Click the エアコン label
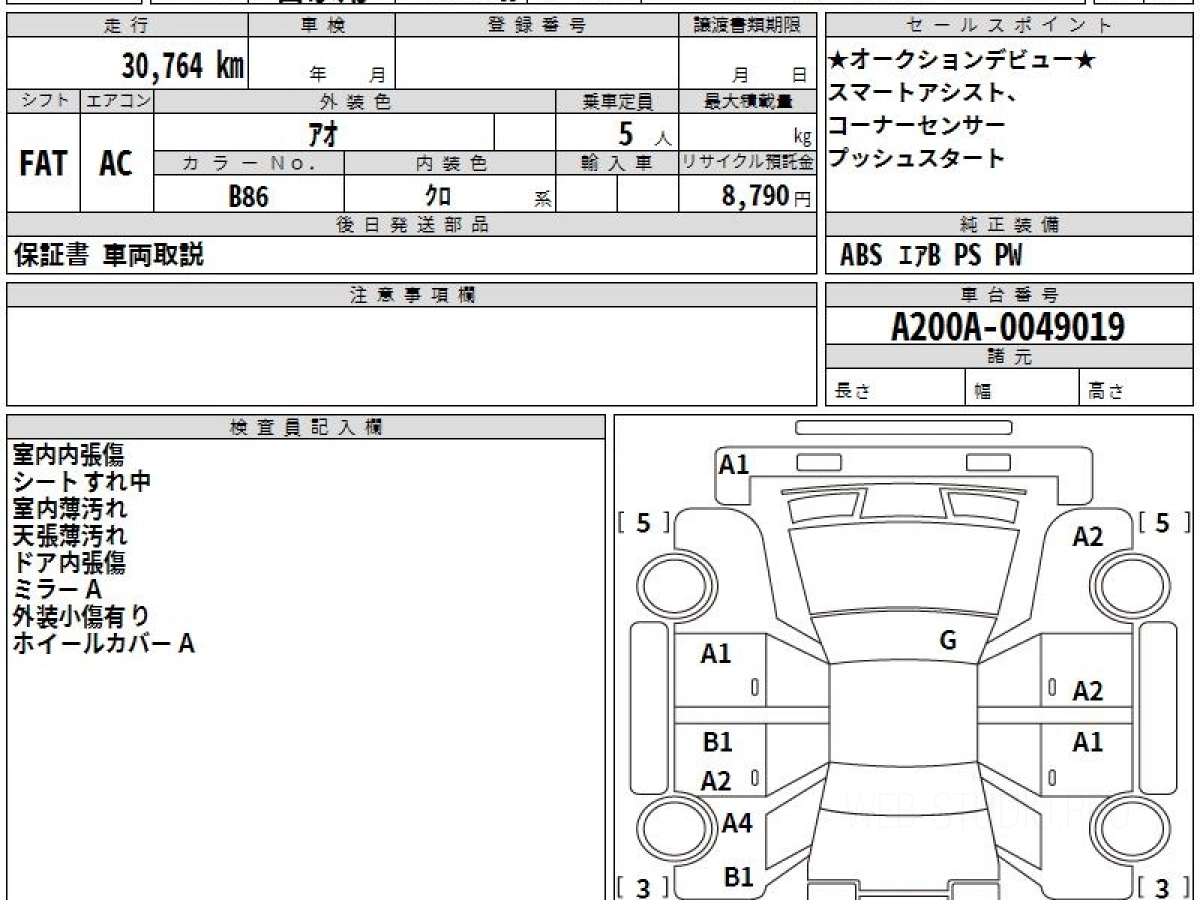Viewport: 1200px width, 900px height. [x=117, y=101]
